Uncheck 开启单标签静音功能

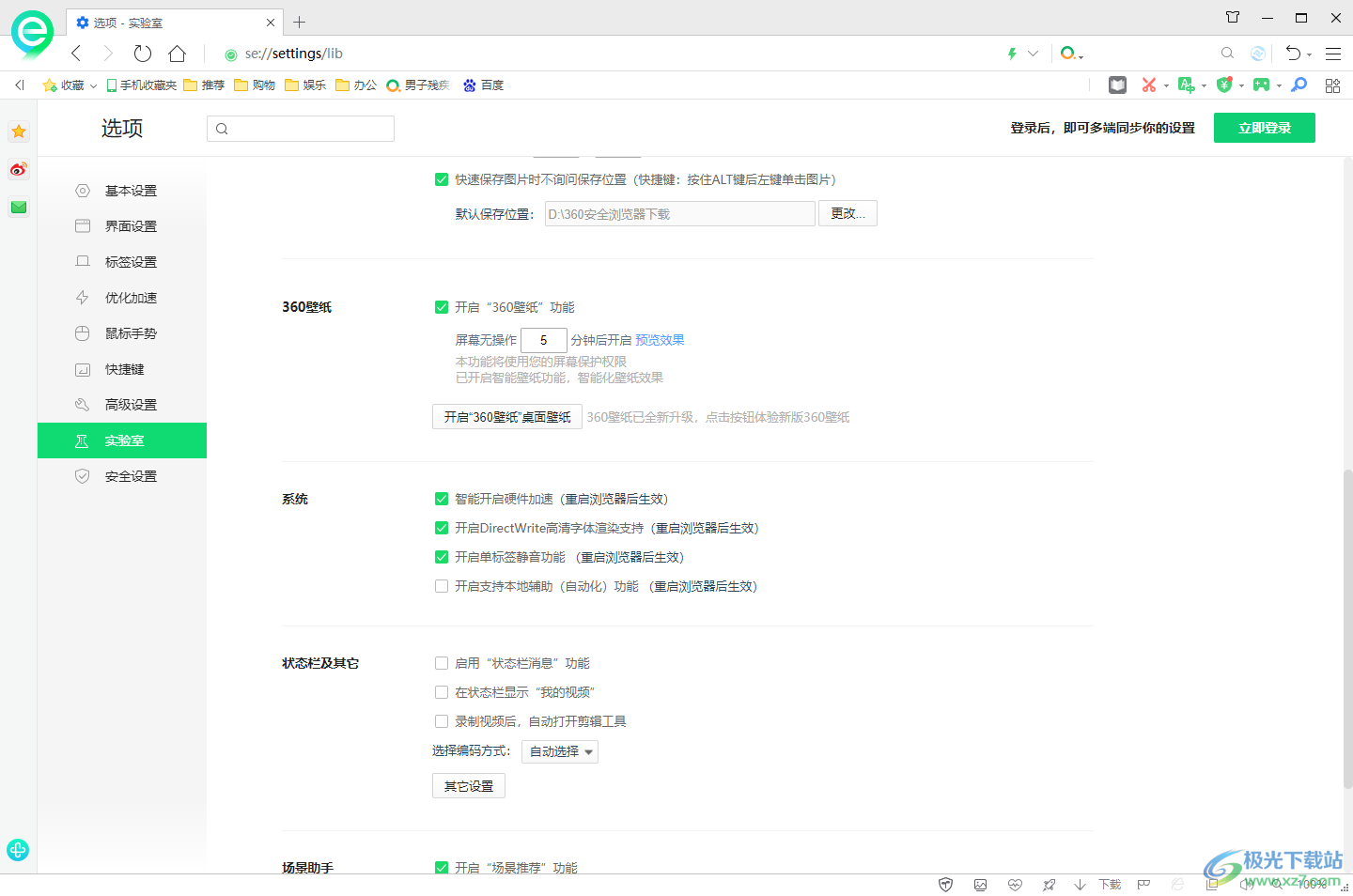[442, 557]
